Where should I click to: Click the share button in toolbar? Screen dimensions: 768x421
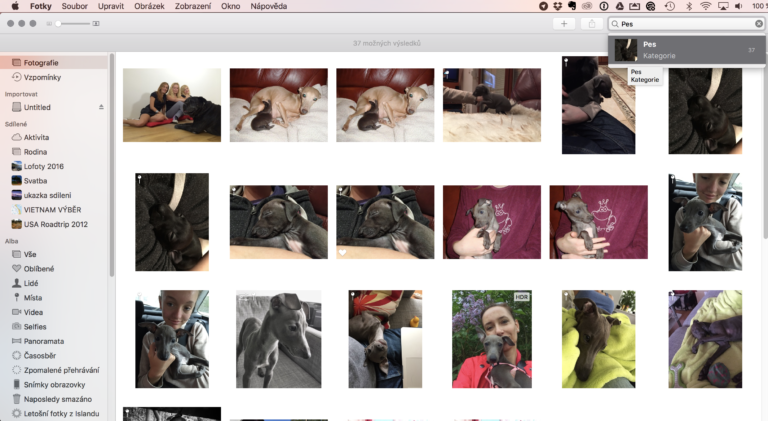pos(591,23)
